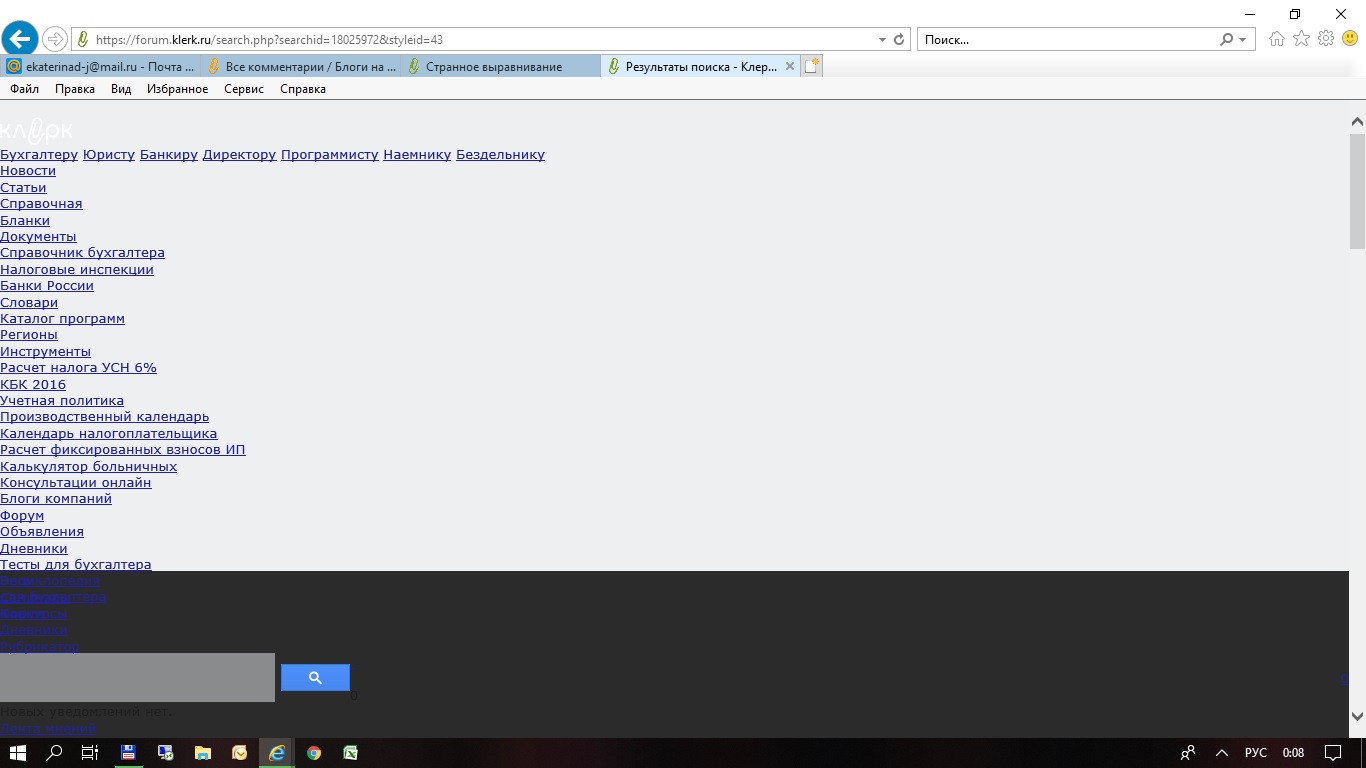
Task: Open the Chrome icon in the taskbar
Action: [314, 753]
